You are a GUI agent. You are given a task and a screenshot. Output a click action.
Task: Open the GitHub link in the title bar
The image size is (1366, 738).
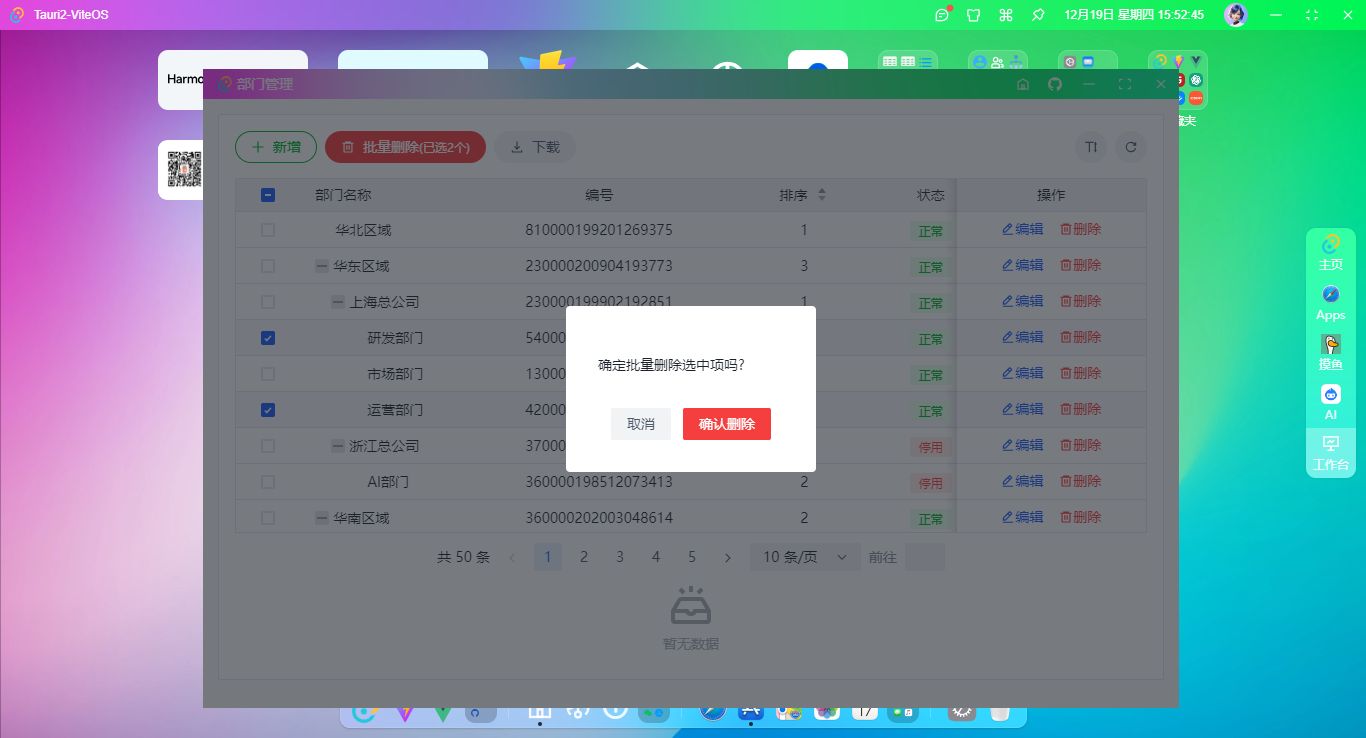click(x=1057, y=84)
